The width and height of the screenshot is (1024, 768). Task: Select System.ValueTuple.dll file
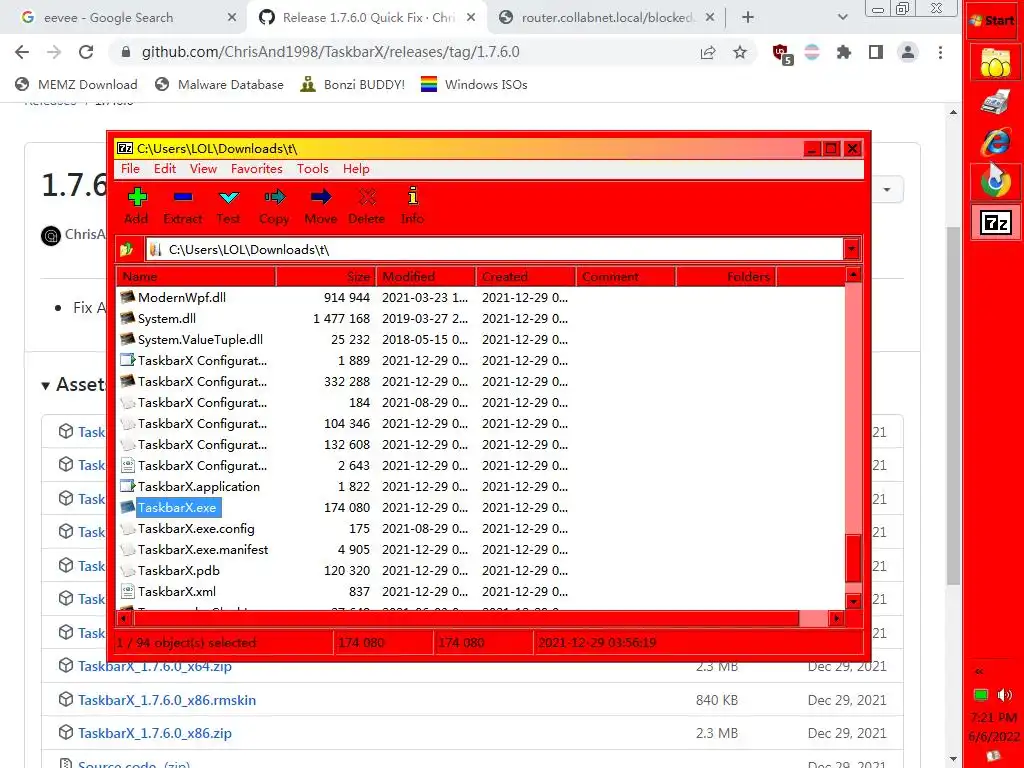(x=200, y=340)
